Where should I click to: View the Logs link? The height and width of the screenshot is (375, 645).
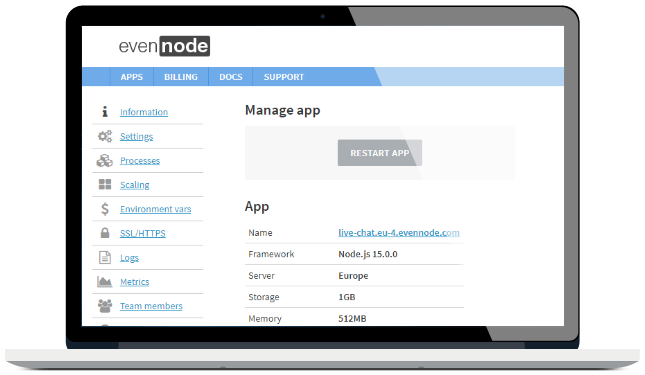click(129, 258)
